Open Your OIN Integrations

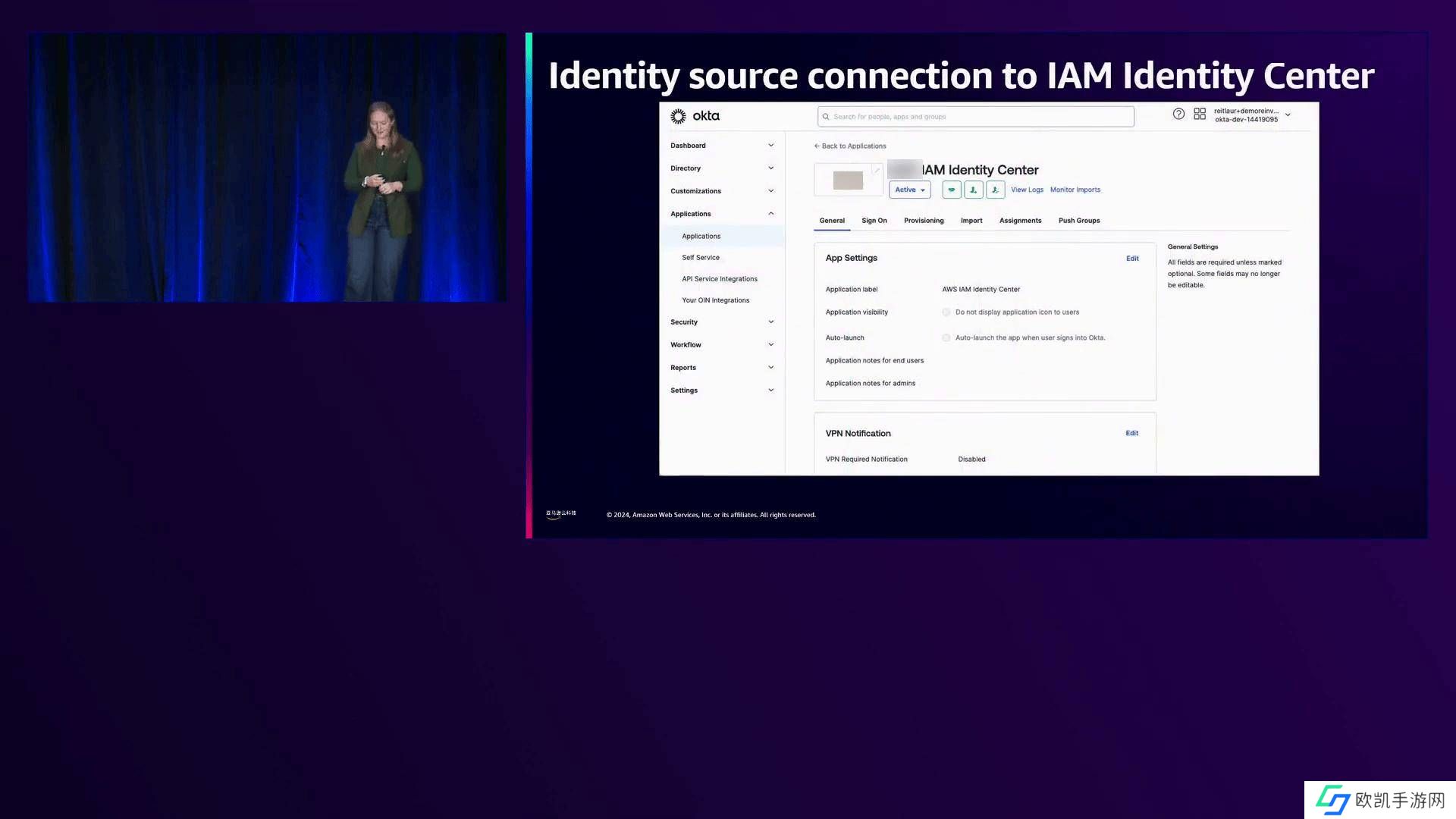pyautogui.click(x=715, y=300)
